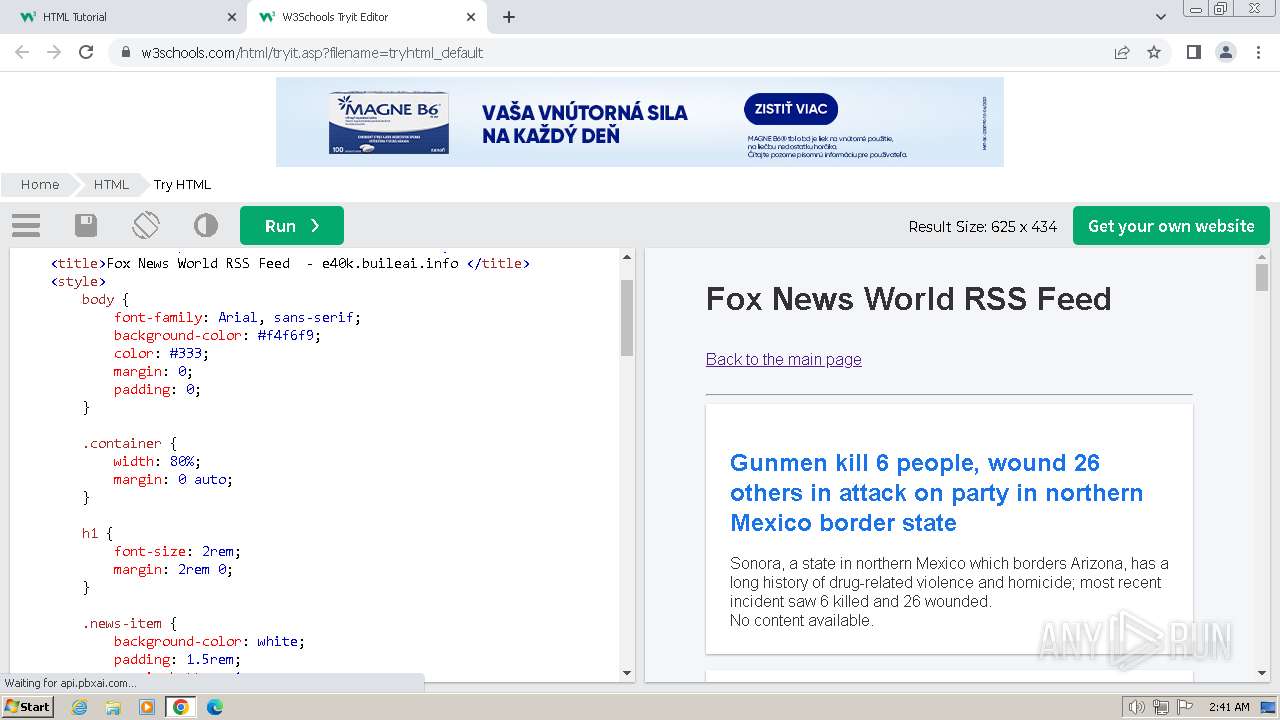
Task: Click the volume speaker tray icon
Action: pos(1136,707)
